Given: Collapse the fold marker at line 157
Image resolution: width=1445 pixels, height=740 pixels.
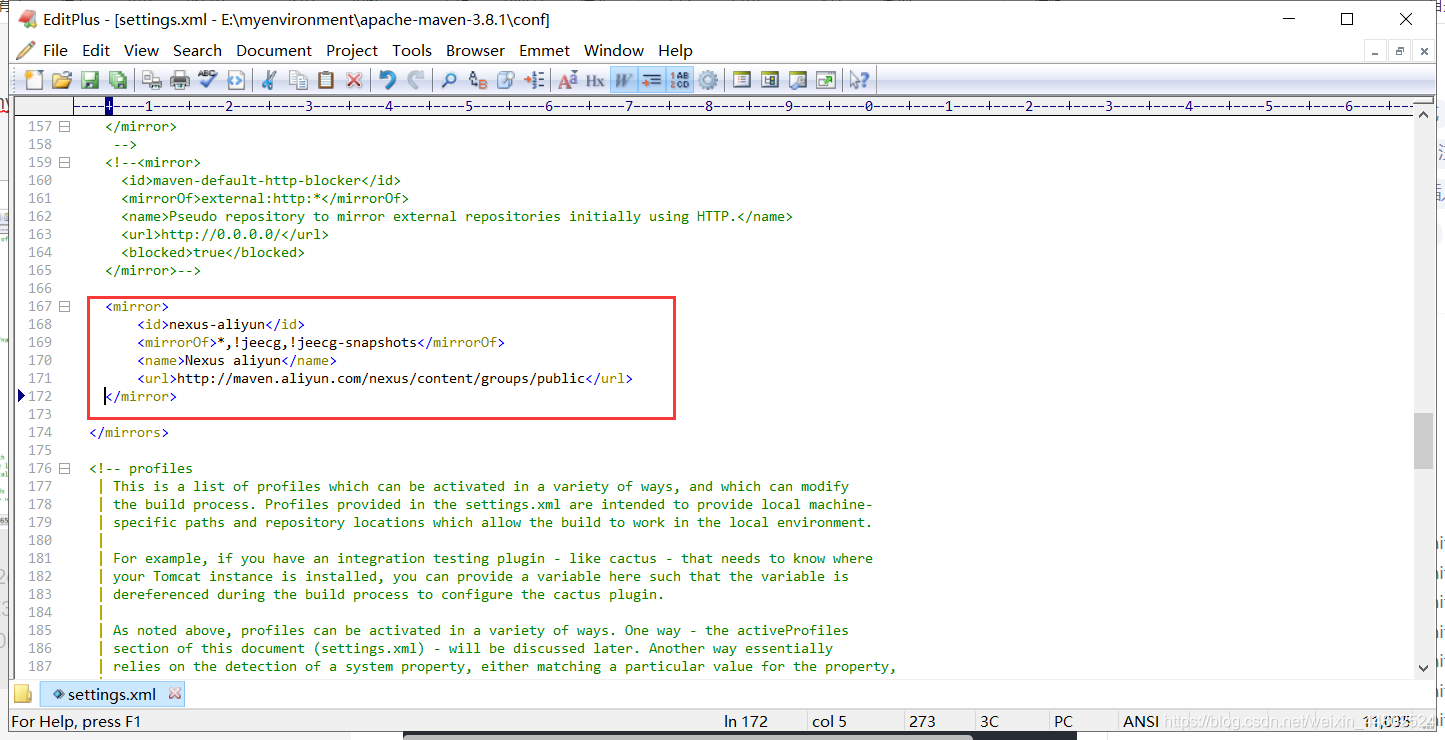Looking at the screenshot, I should (x=65, y=127).
